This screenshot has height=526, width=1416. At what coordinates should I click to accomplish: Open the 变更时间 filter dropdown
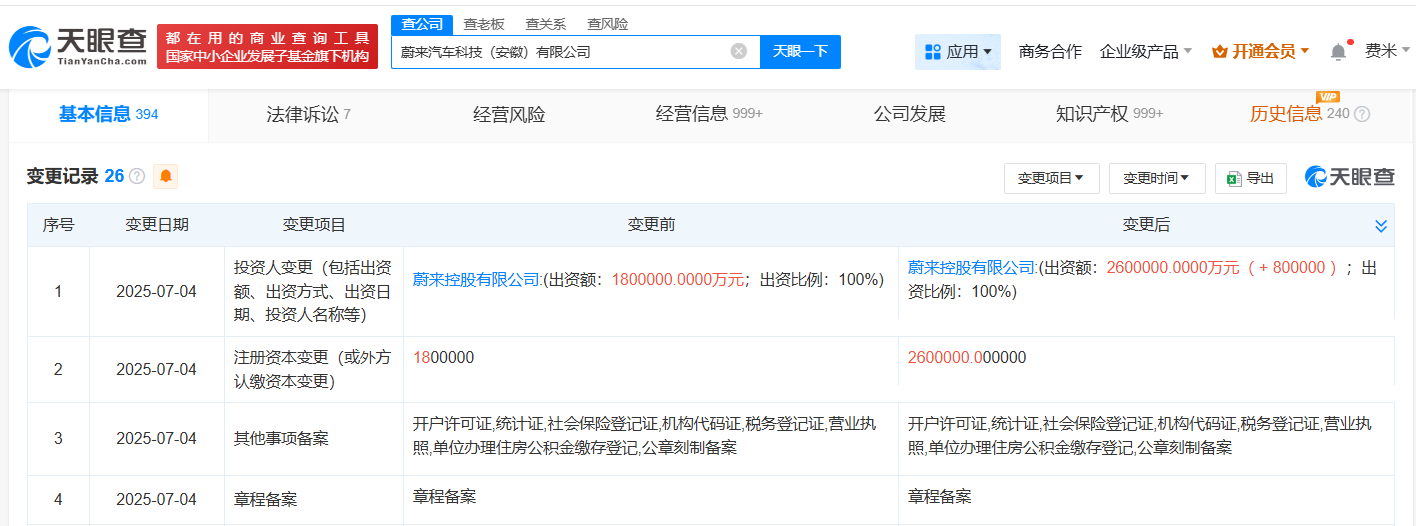(1157, 178)
